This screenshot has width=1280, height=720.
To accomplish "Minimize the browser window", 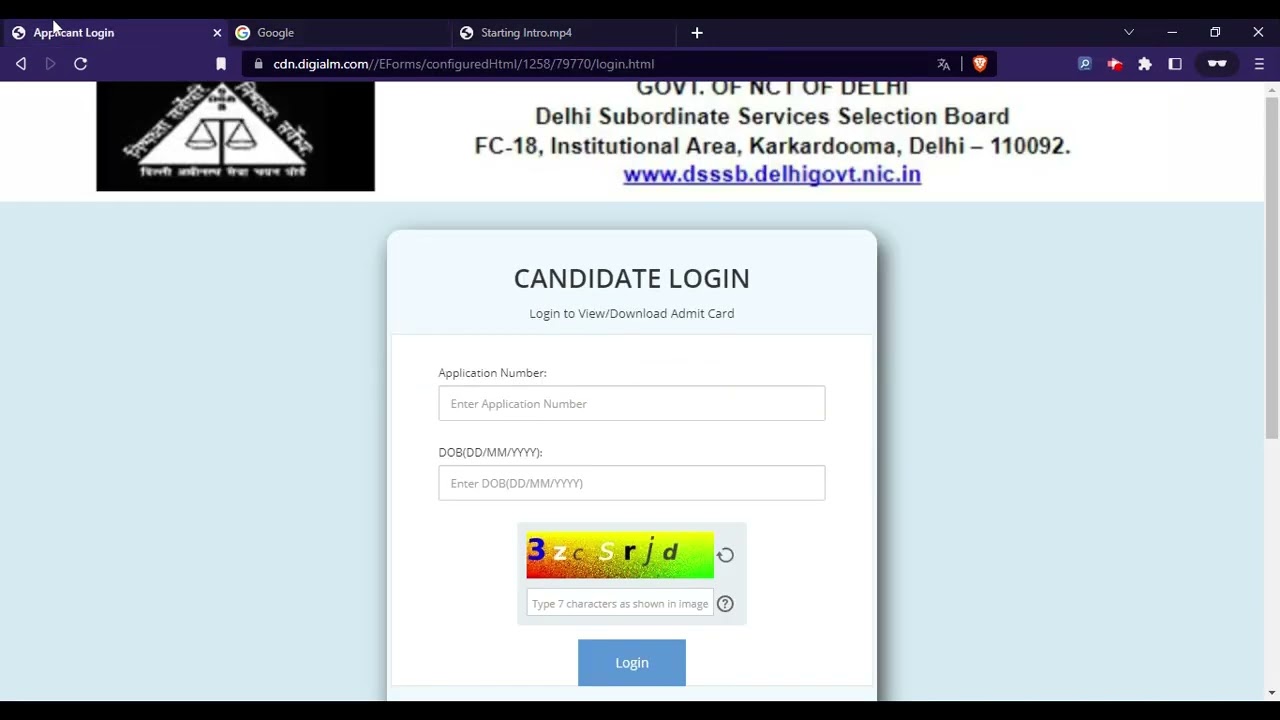I will (1172, 33).
